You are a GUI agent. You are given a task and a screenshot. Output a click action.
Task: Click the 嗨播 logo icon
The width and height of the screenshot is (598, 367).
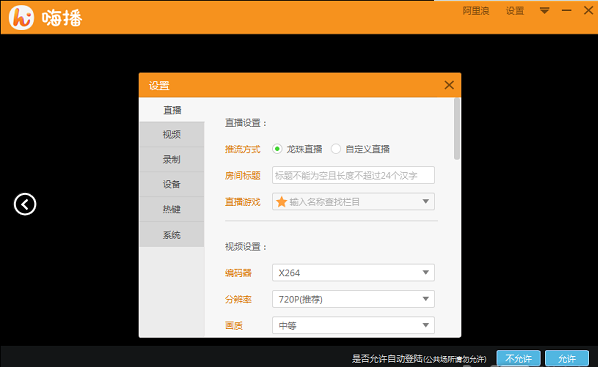point(21,18)
